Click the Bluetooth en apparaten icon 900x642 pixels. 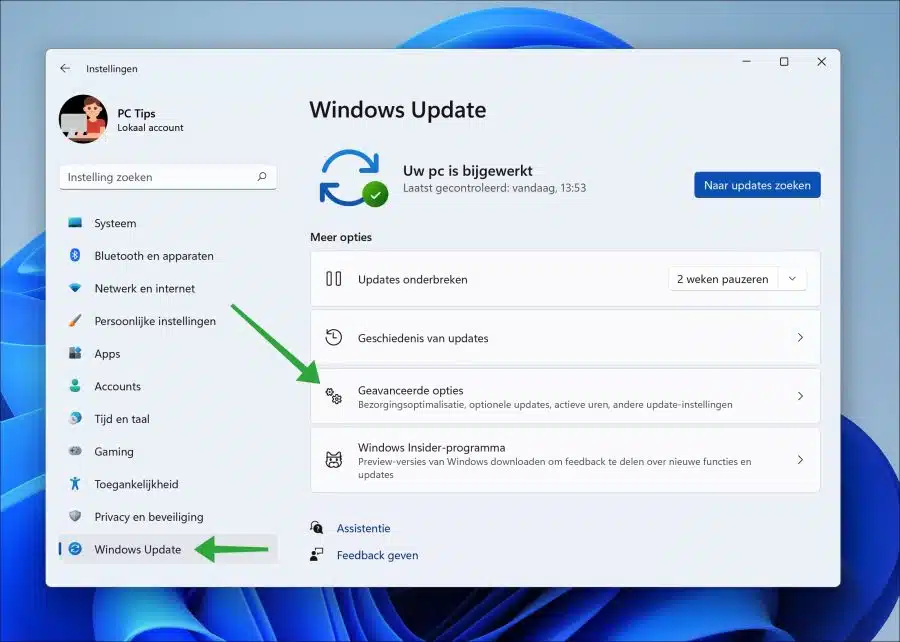coord(75,255)
